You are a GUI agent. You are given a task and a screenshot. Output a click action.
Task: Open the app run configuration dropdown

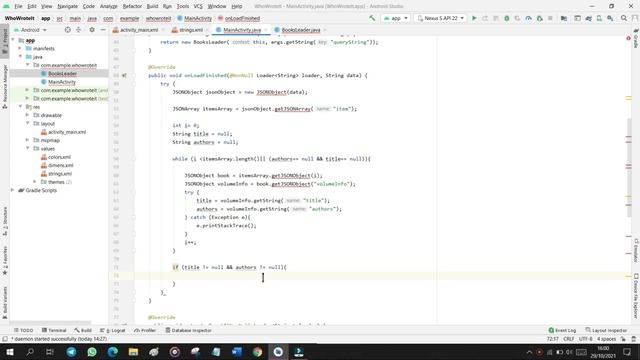point(396,18)
